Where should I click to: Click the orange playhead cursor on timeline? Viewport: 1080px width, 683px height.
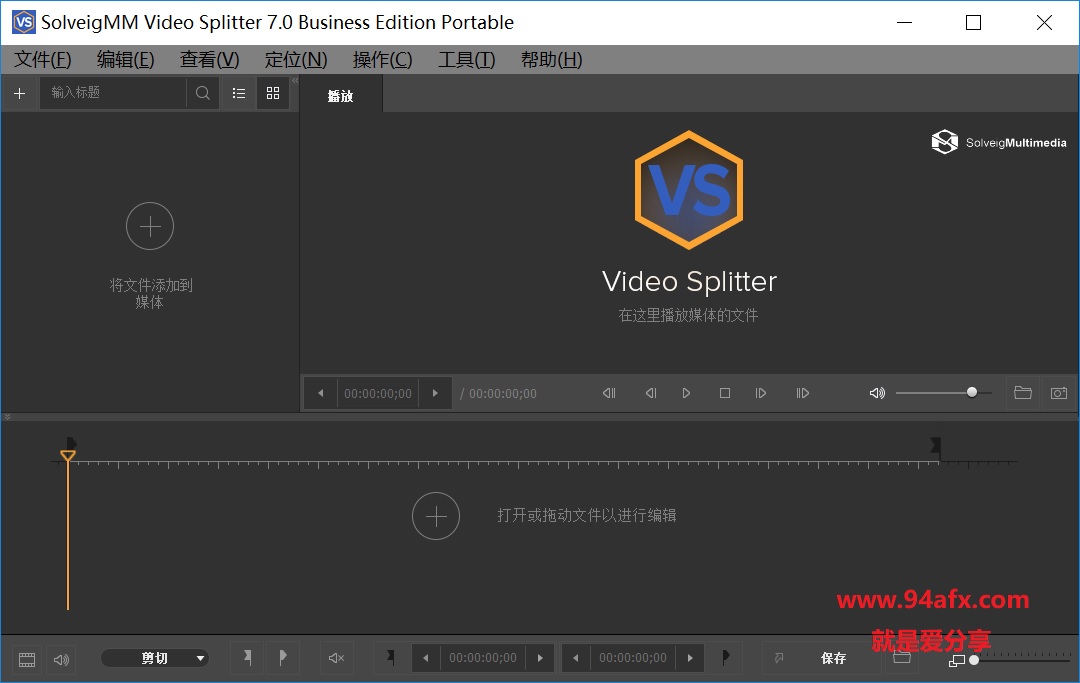[x=68, y=456]
